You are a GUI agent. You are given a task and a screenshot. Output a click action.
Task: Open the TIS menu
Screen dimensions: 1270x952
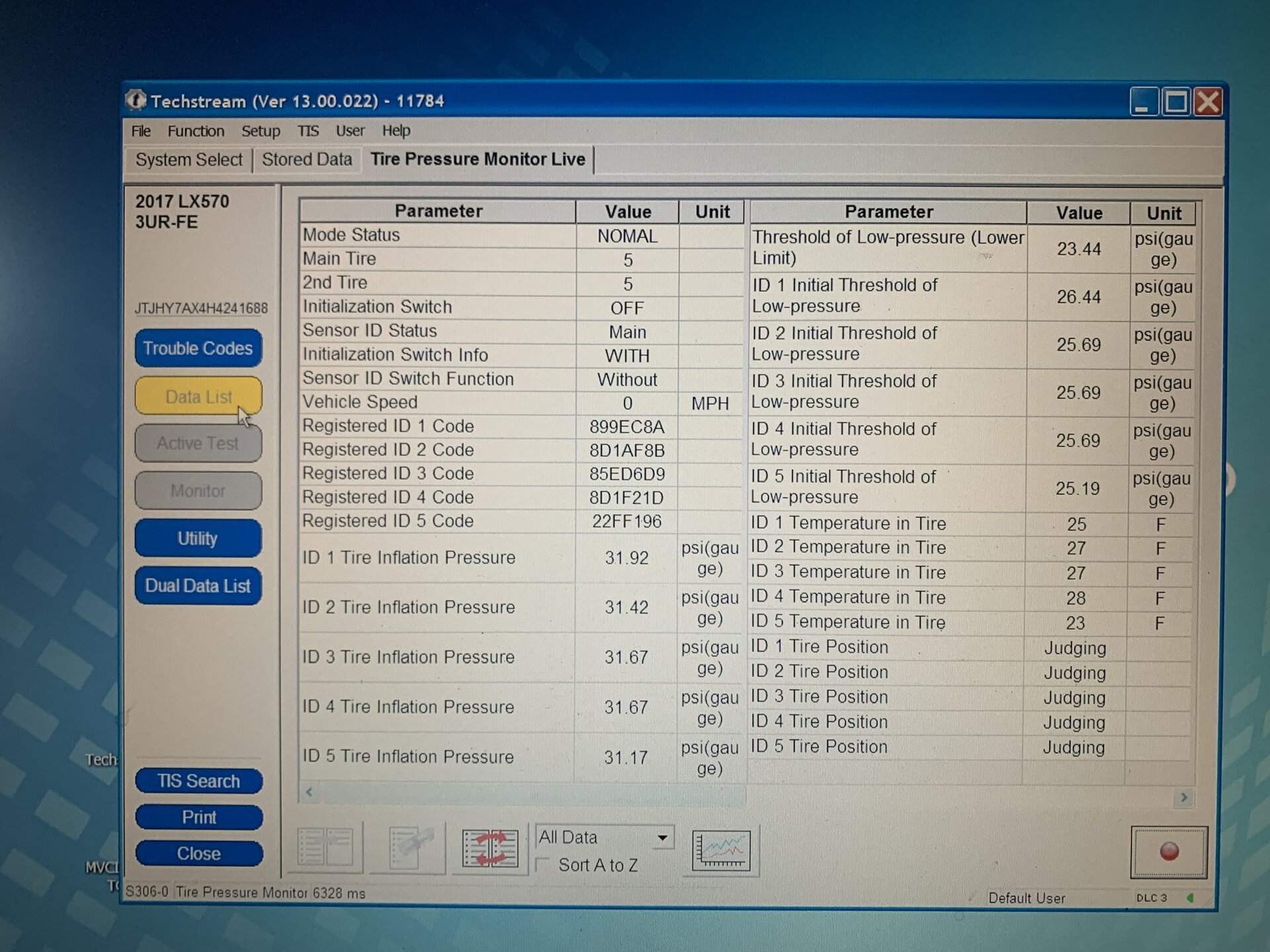[x=308, y=131]
